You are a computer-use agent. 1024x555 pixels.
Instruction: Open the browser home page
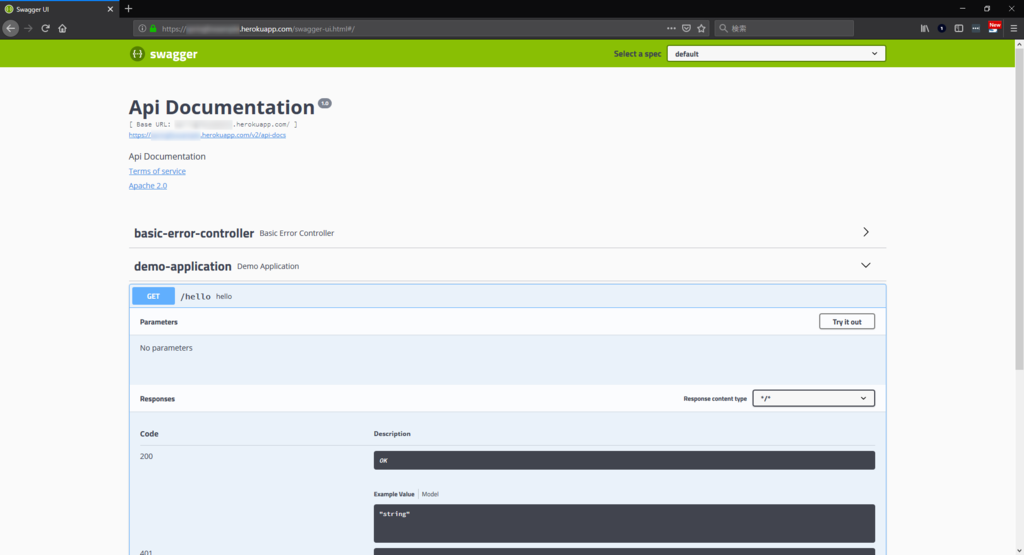(x=63, y=28)
